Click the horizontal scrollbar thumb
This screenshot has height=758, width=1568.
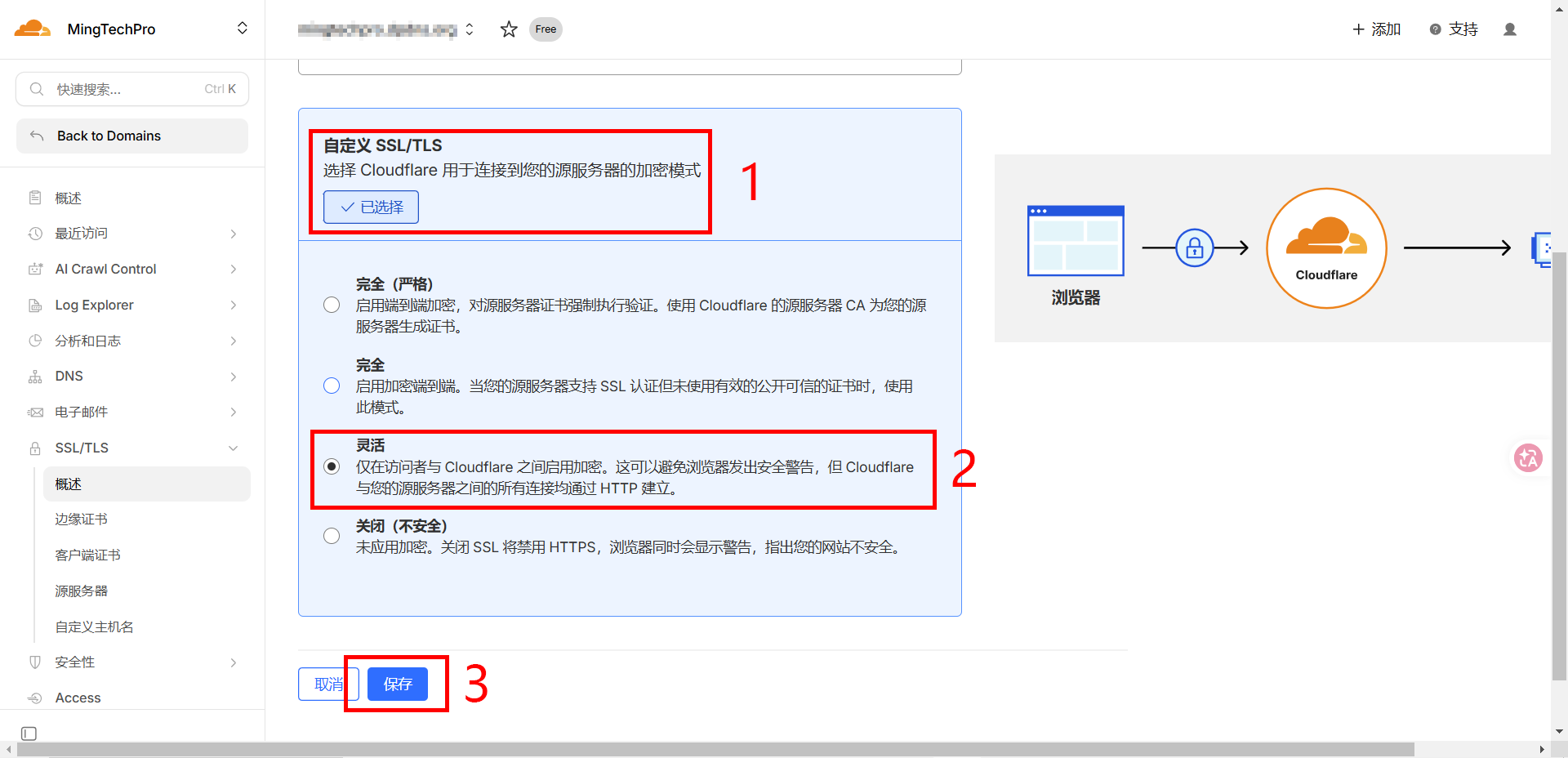pyautogui.click(x=715, y=750)
